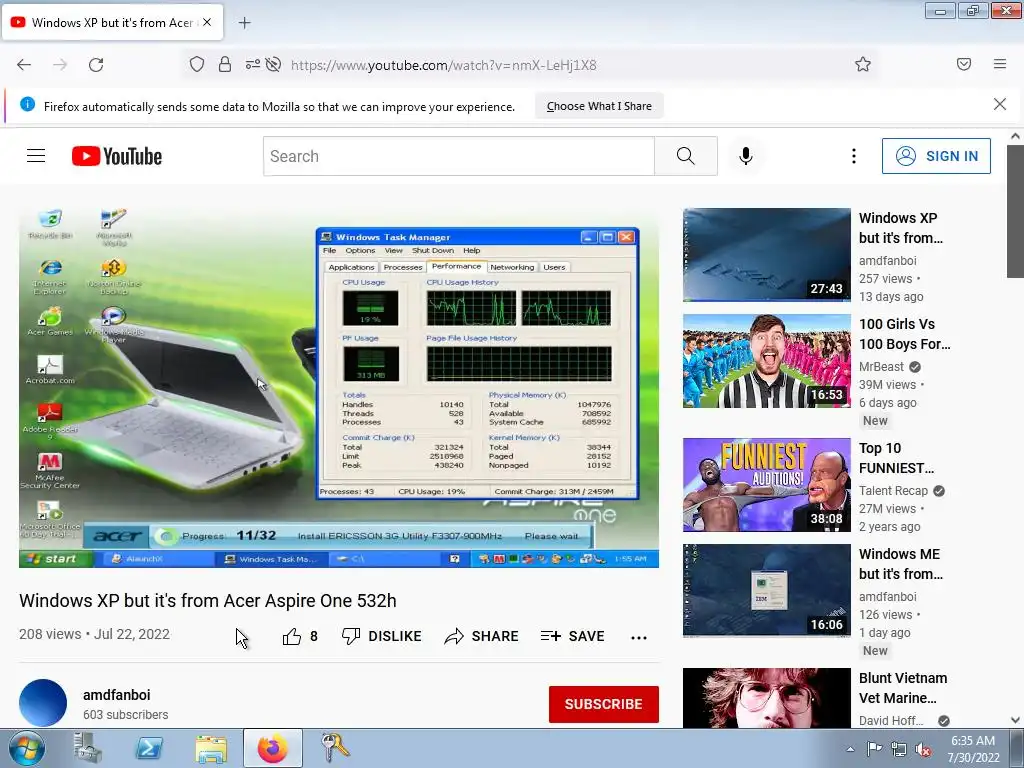
Task: Open File Explorer from taskbar
Action: 211,749
